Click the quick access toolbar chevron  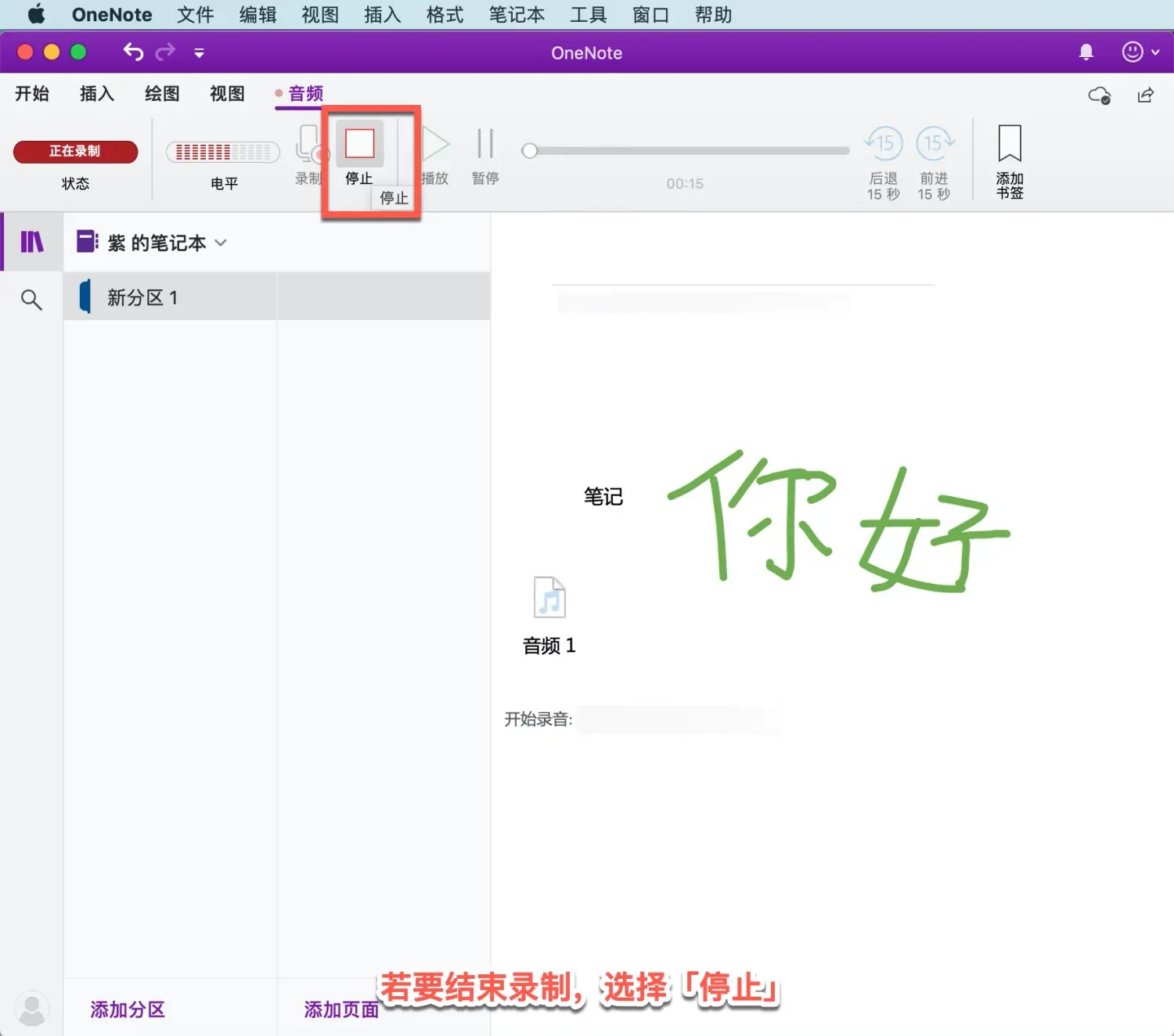pos(199,52)
